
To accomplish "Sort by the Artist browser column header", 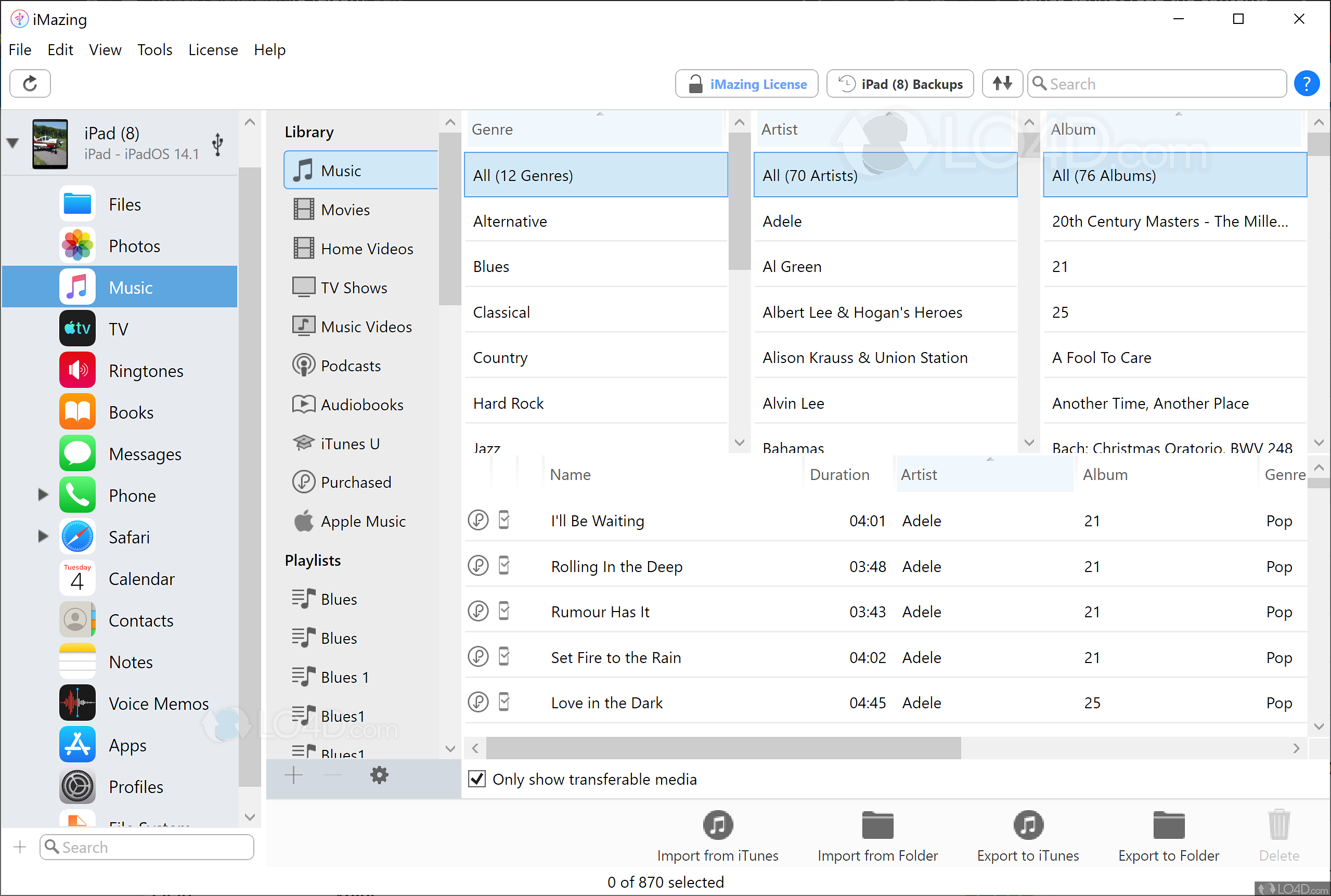I will coord(885,129).
